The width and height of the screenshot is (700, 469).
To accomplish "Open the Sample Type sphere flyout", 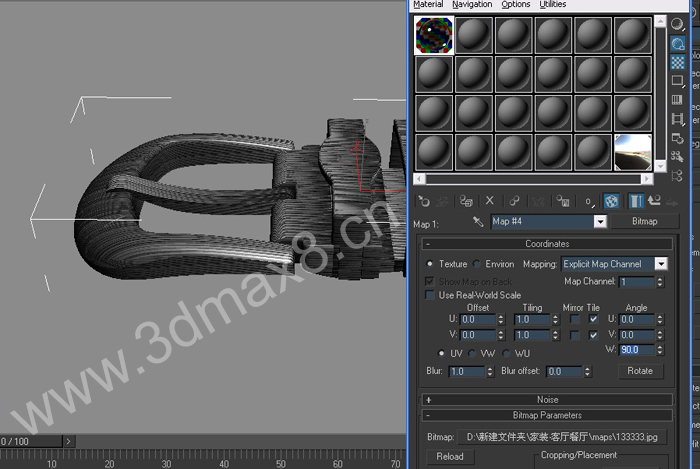I will [x=678, y=24].
